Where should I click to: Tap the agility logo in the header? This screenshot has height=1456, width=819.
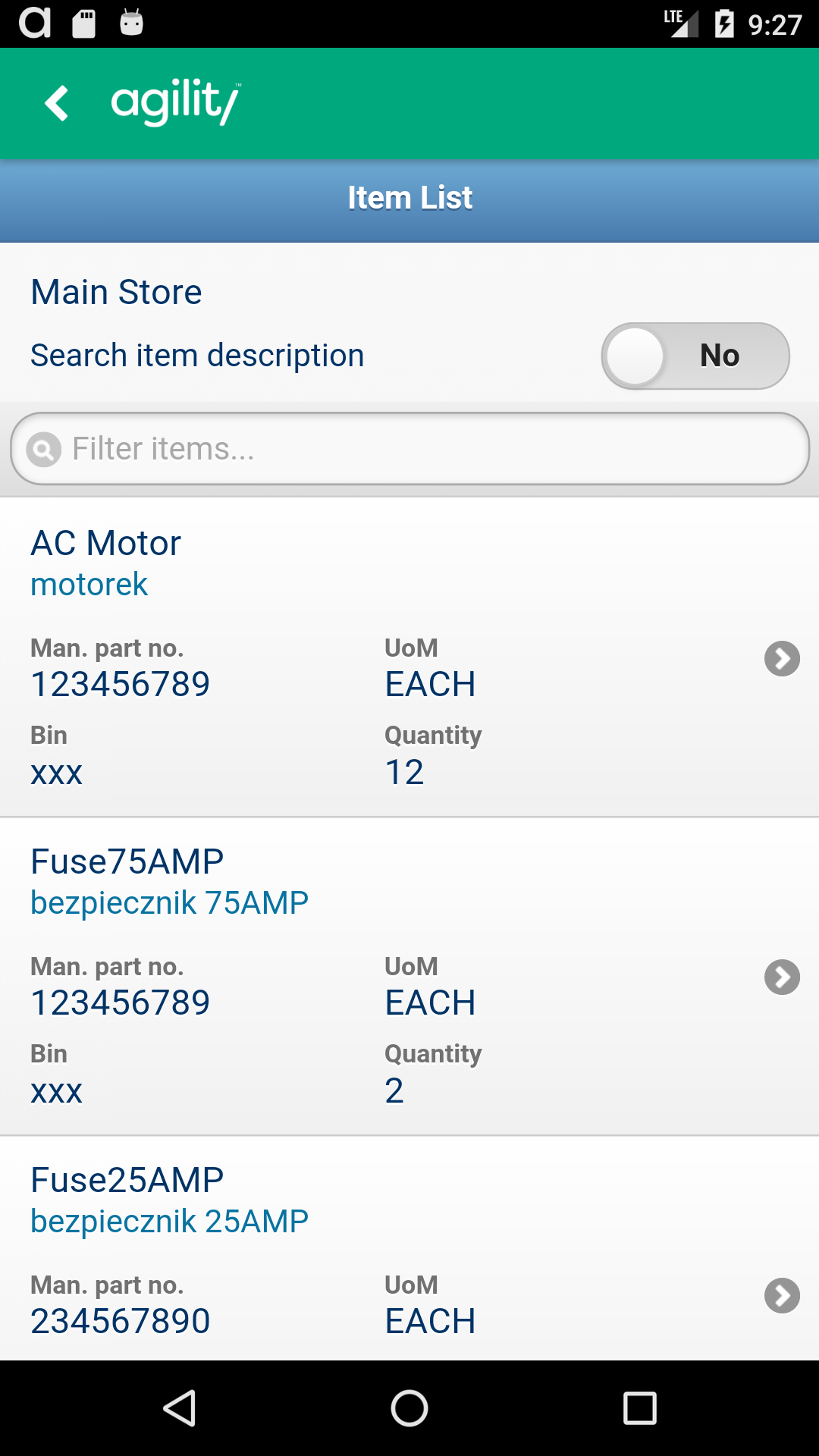tap(176, 102)
